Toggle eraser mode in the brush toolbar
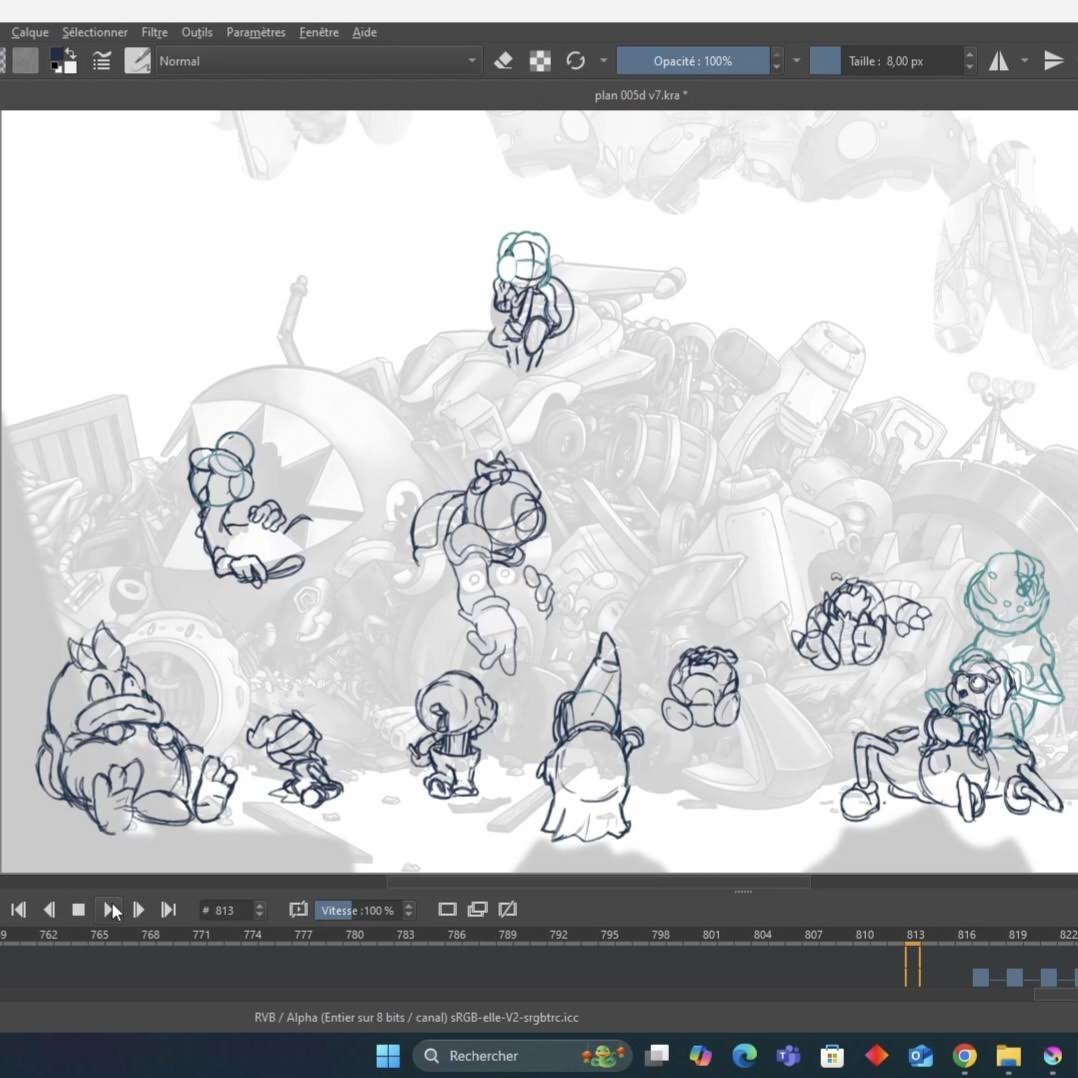The image size is (1078, 1078). point(503,61)
